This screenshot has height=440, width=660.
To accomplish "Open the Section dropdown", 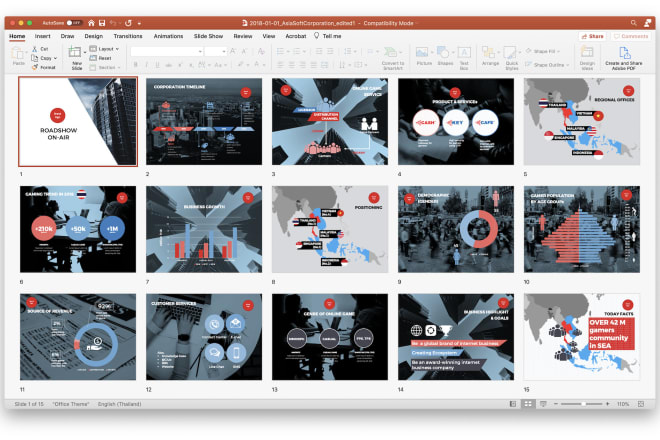I will 105,67.
